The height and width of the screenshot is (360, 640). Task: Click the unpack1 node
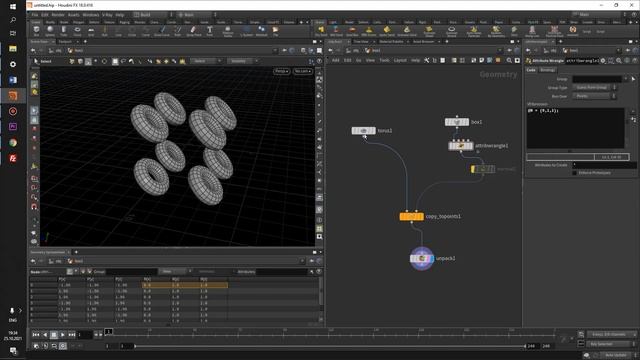click(422, 258)
